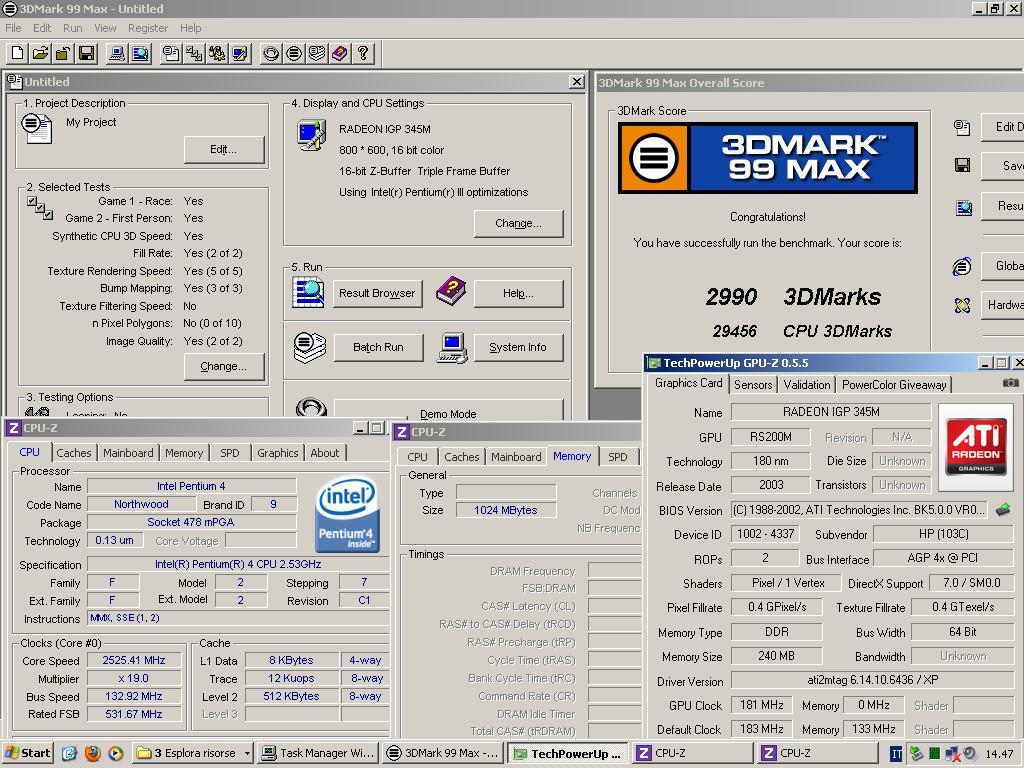Click IT language bar indicator

[897, 754]
